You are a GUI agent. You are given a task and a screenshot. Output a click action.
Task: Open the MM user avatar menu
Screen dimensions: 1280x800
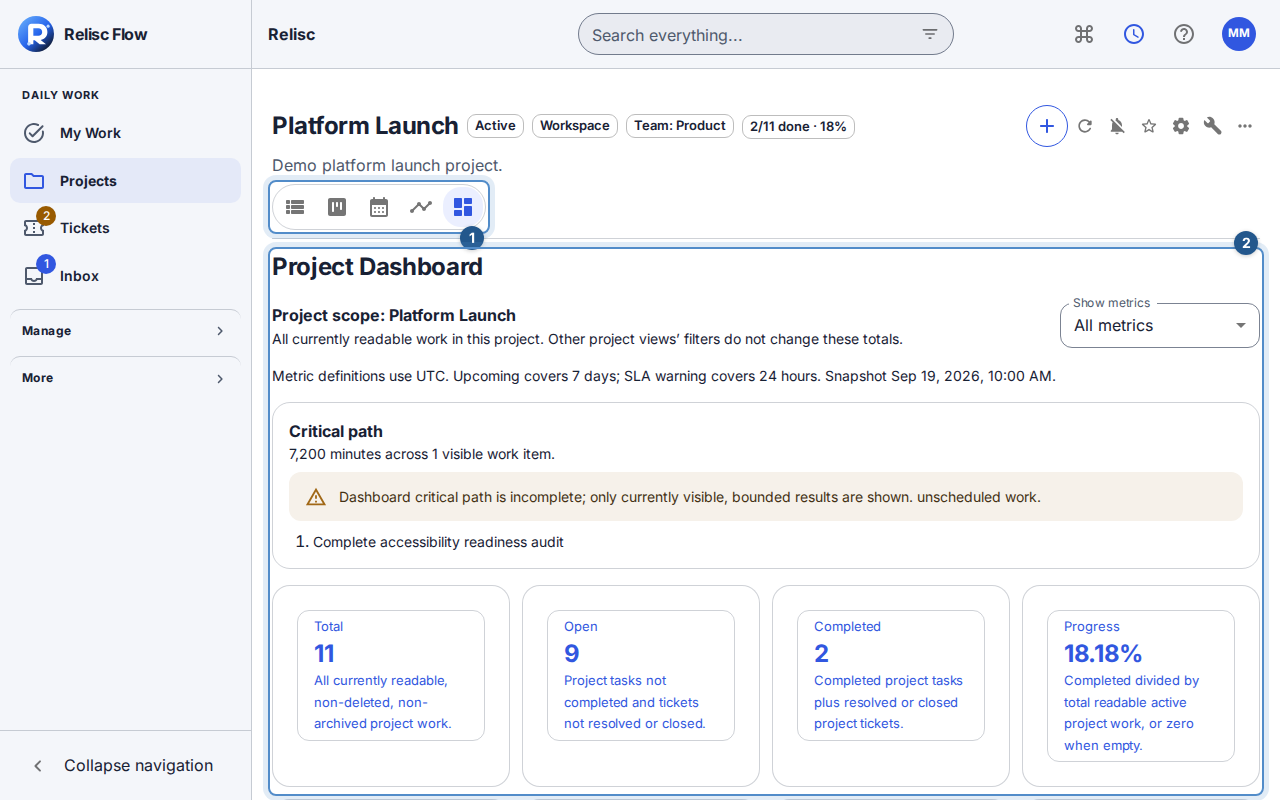[1239, 34]
